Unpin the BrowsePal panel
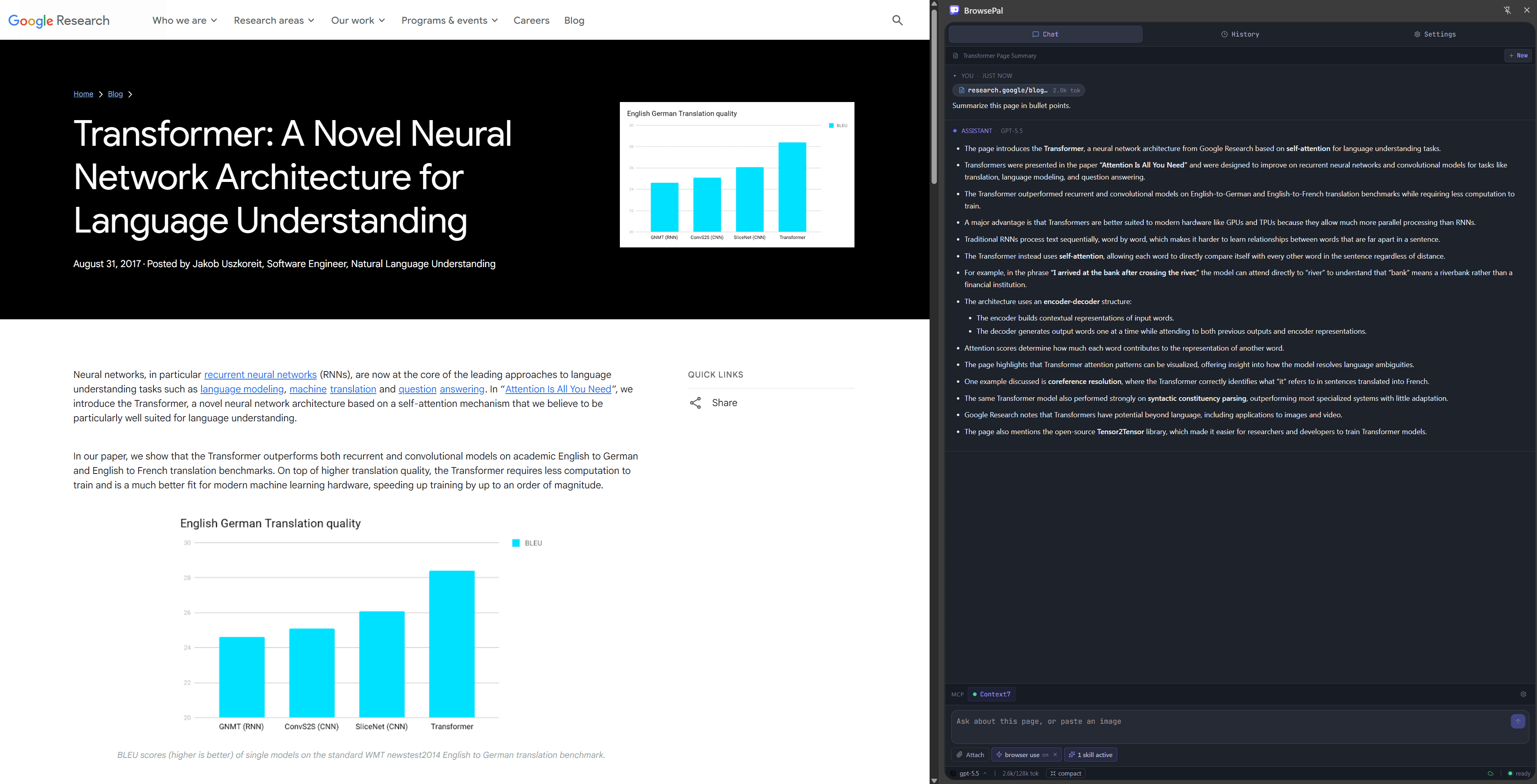 click(1507, 10)
